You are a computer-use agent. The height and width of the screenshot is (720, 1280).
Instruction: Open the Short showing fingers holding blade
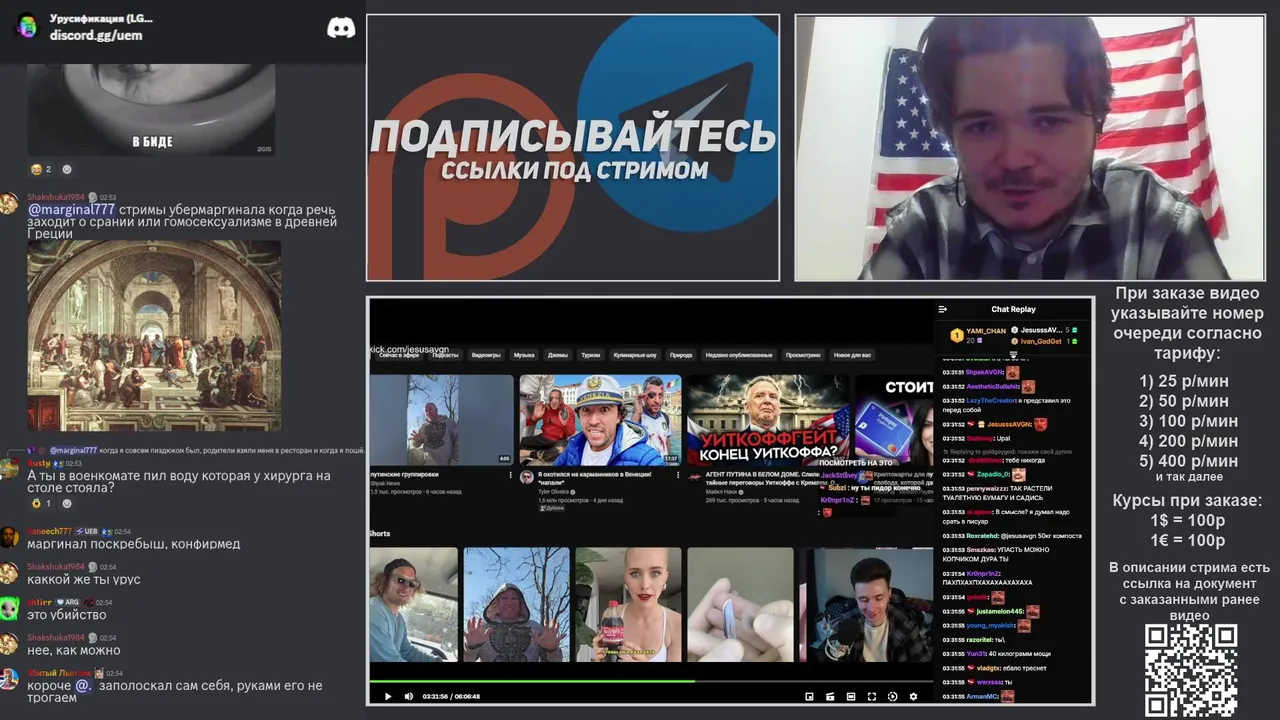740,604
